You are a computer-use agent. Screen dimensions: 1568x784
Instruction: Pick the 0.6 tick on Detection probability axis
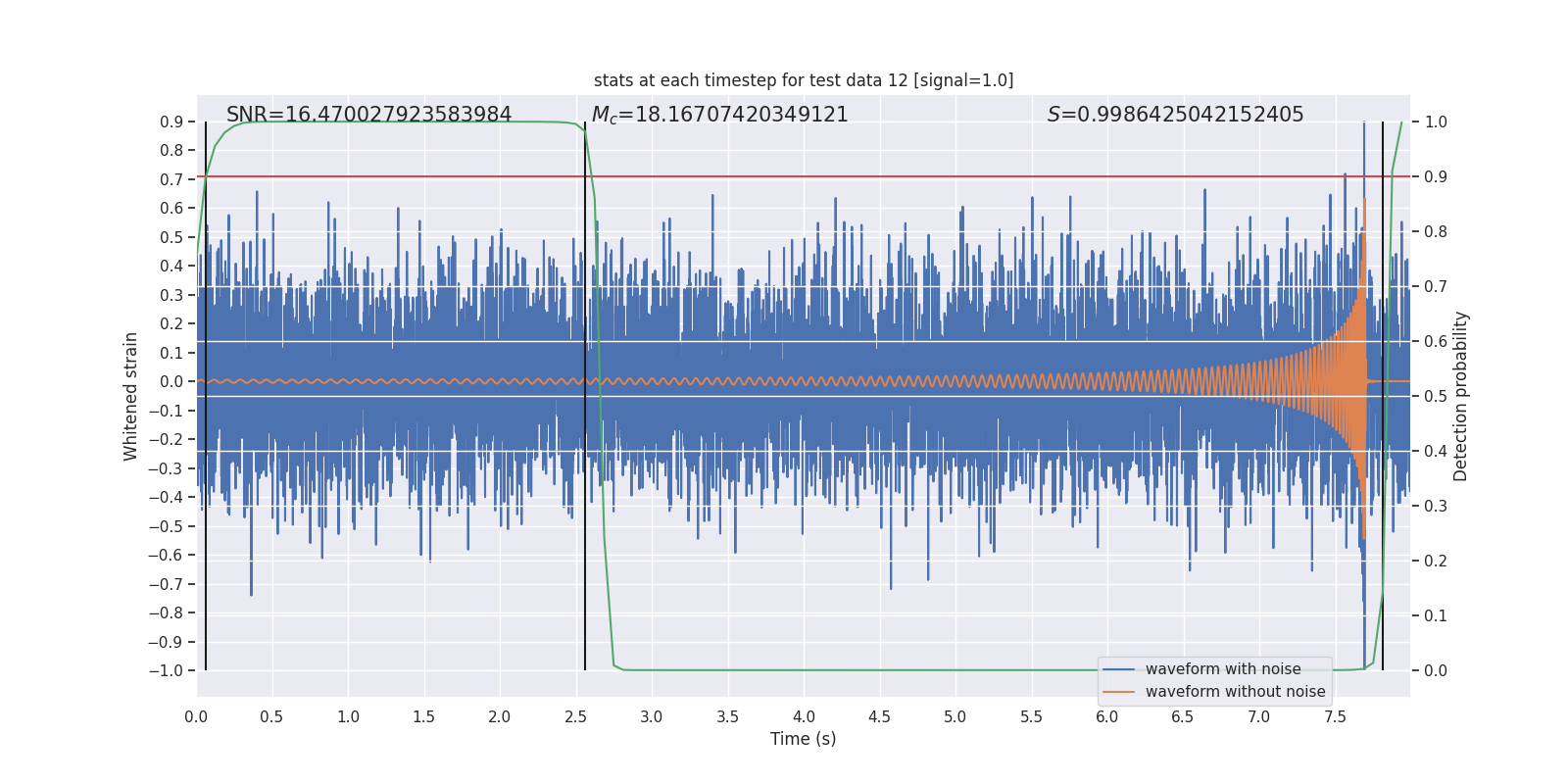(x=1436, y=341)
